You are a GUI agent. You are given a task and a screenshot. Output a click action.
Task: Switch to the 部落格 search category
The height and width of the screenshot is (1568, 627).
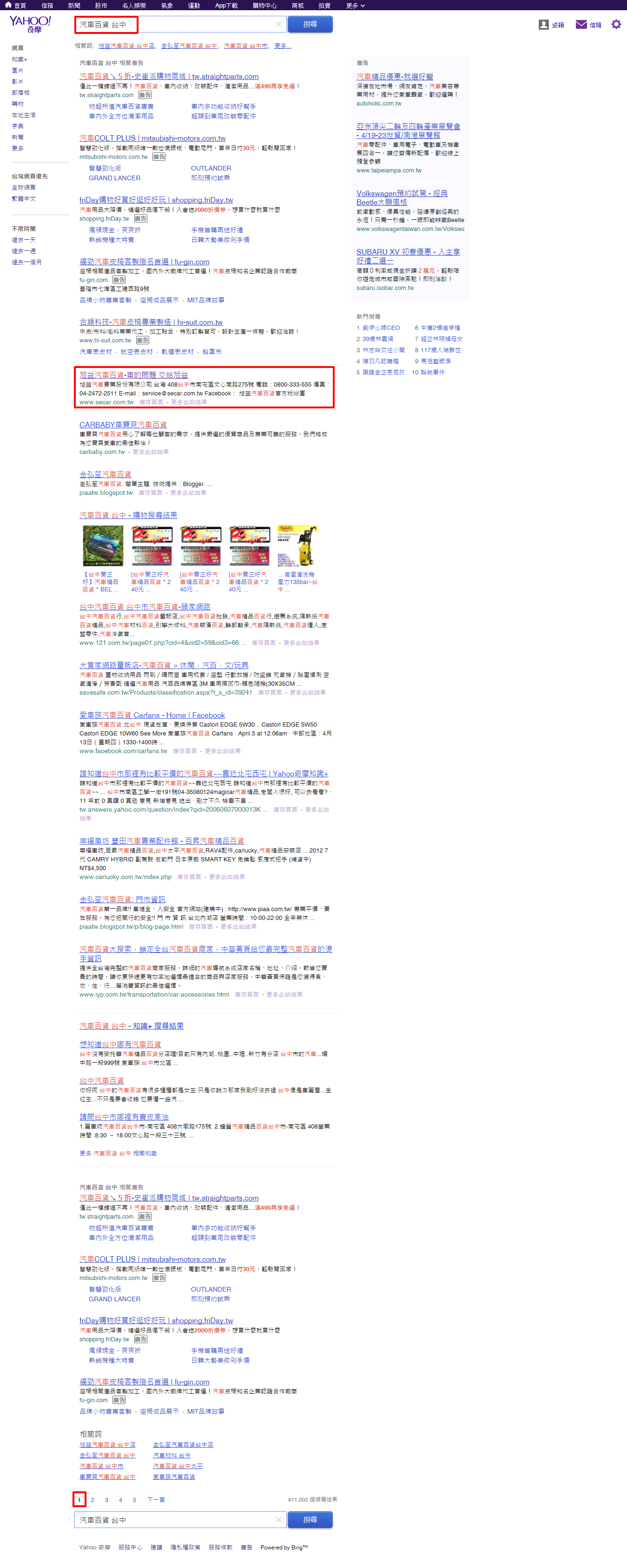(x=21, y=92)
